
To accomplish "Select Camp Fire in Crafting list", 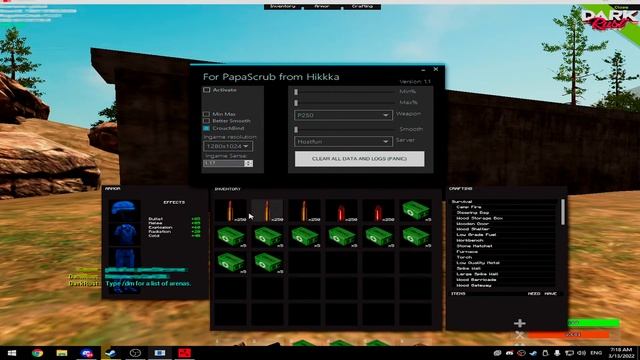I will [x=469, y=207].
